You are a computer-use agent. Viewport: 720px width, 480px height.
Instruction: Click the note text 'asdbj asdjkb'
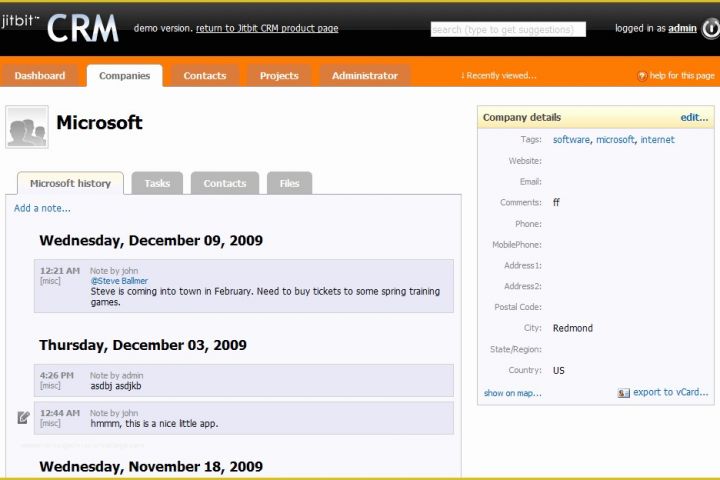116,386
